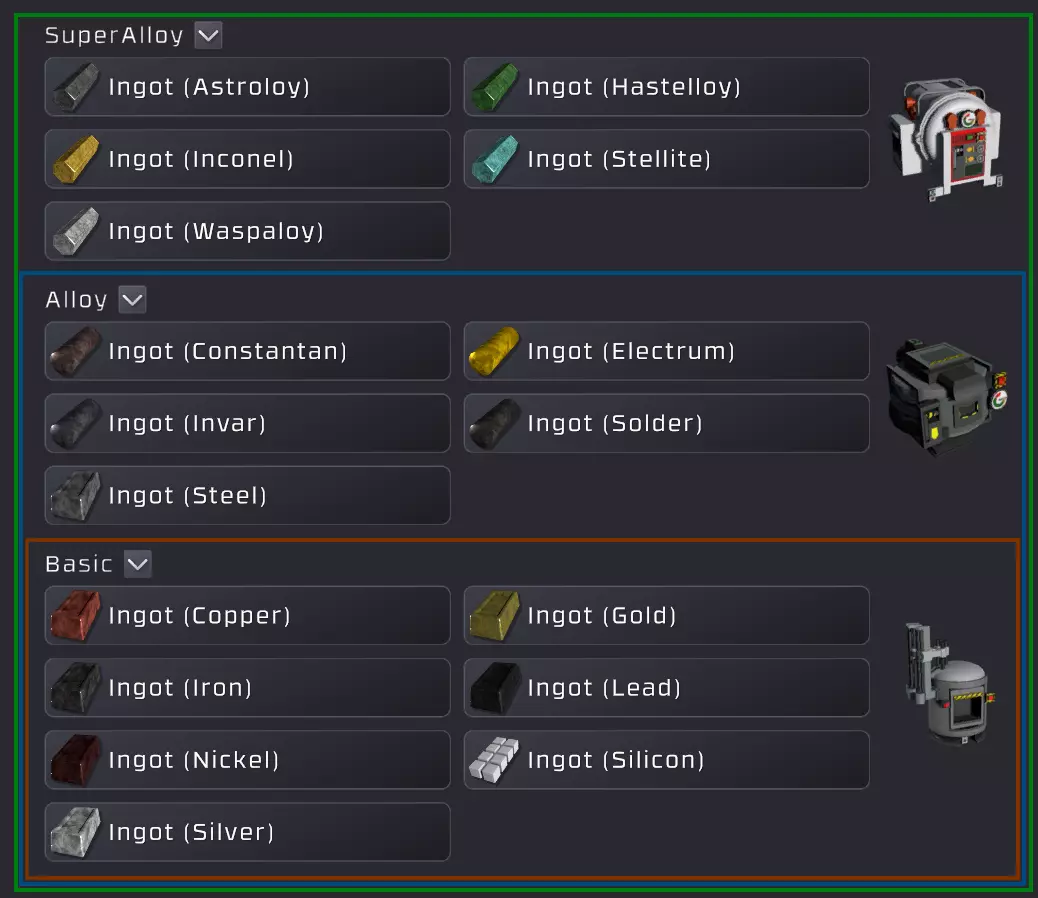Select Ingot (Lead) recipe
This screenshot has height=898, width=1038.
(667, 688)
